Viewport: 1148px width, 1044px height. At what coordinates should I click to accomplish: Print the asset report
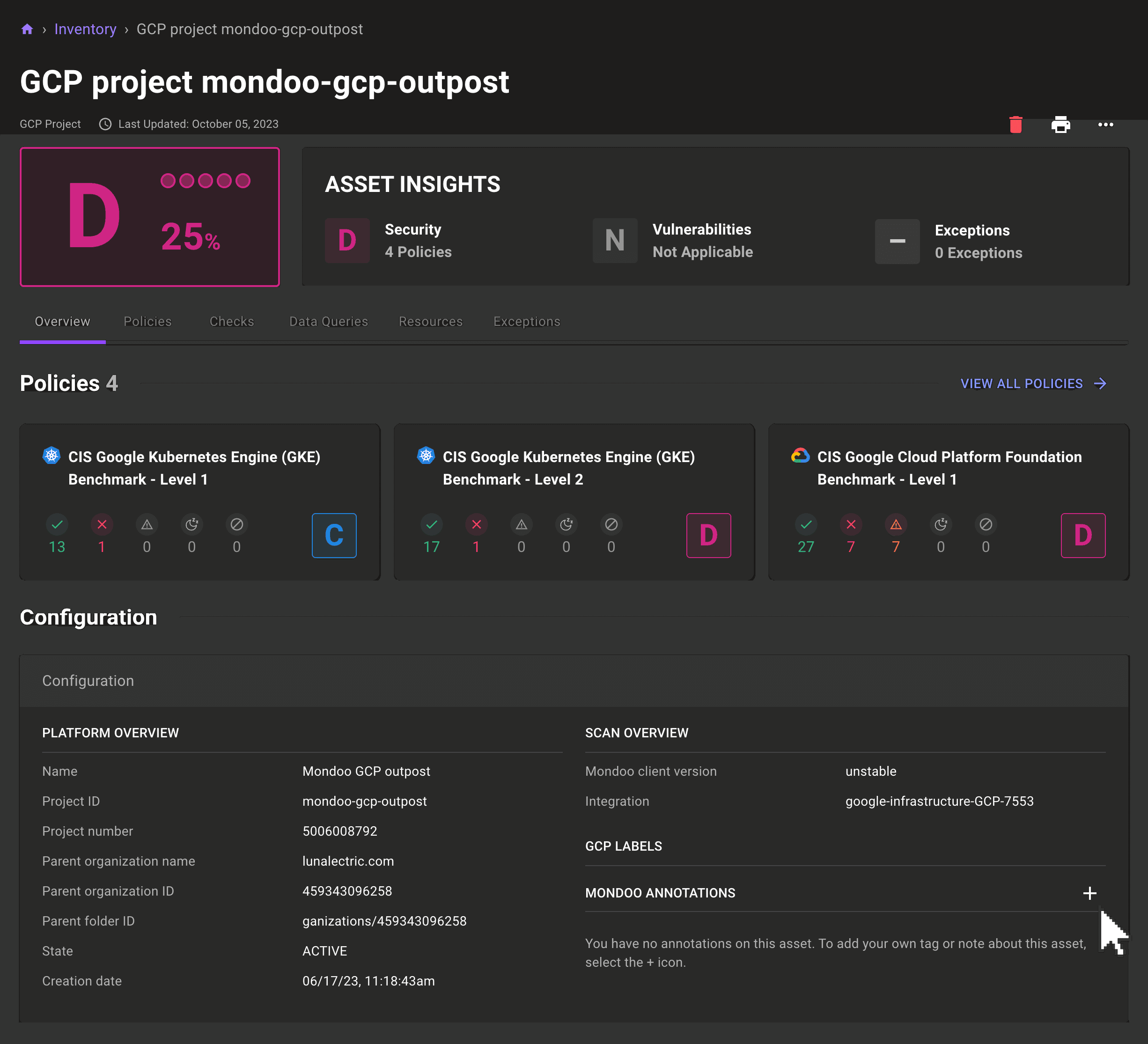coord(1061,124)
